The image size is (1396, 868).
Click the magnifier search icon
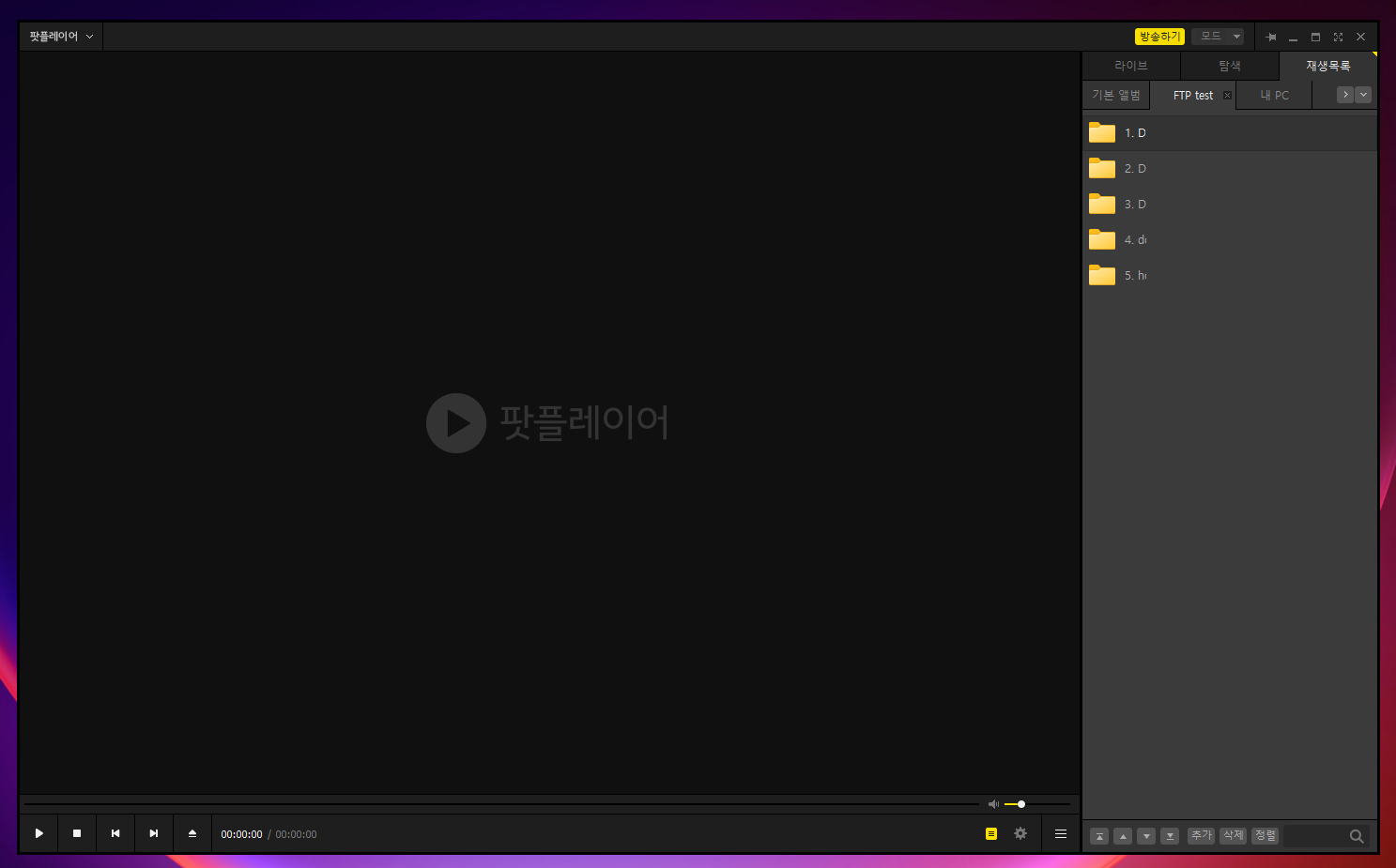(x=1357, y=836)
